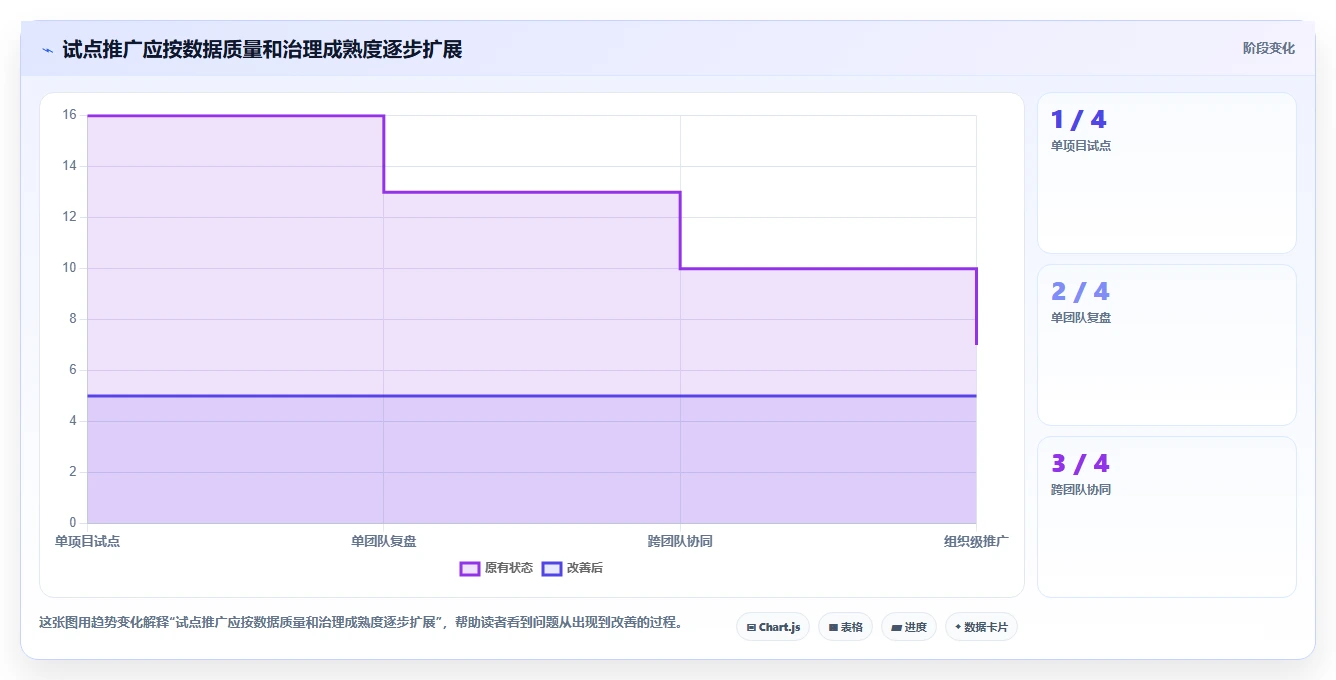Select the 表格 tag chip
Screen dimensions: 1336x680
[x=845, y=627]
